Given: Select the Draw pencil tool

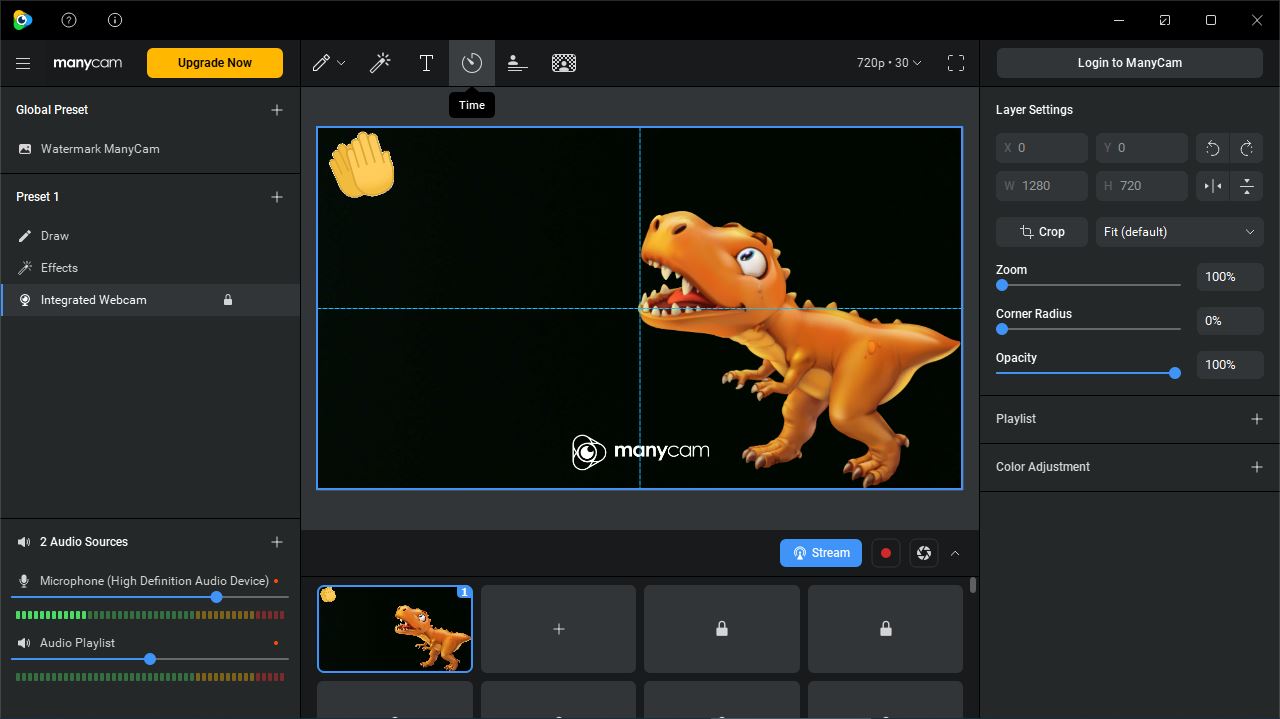Looking at the screenshot, I should (321, 63).
